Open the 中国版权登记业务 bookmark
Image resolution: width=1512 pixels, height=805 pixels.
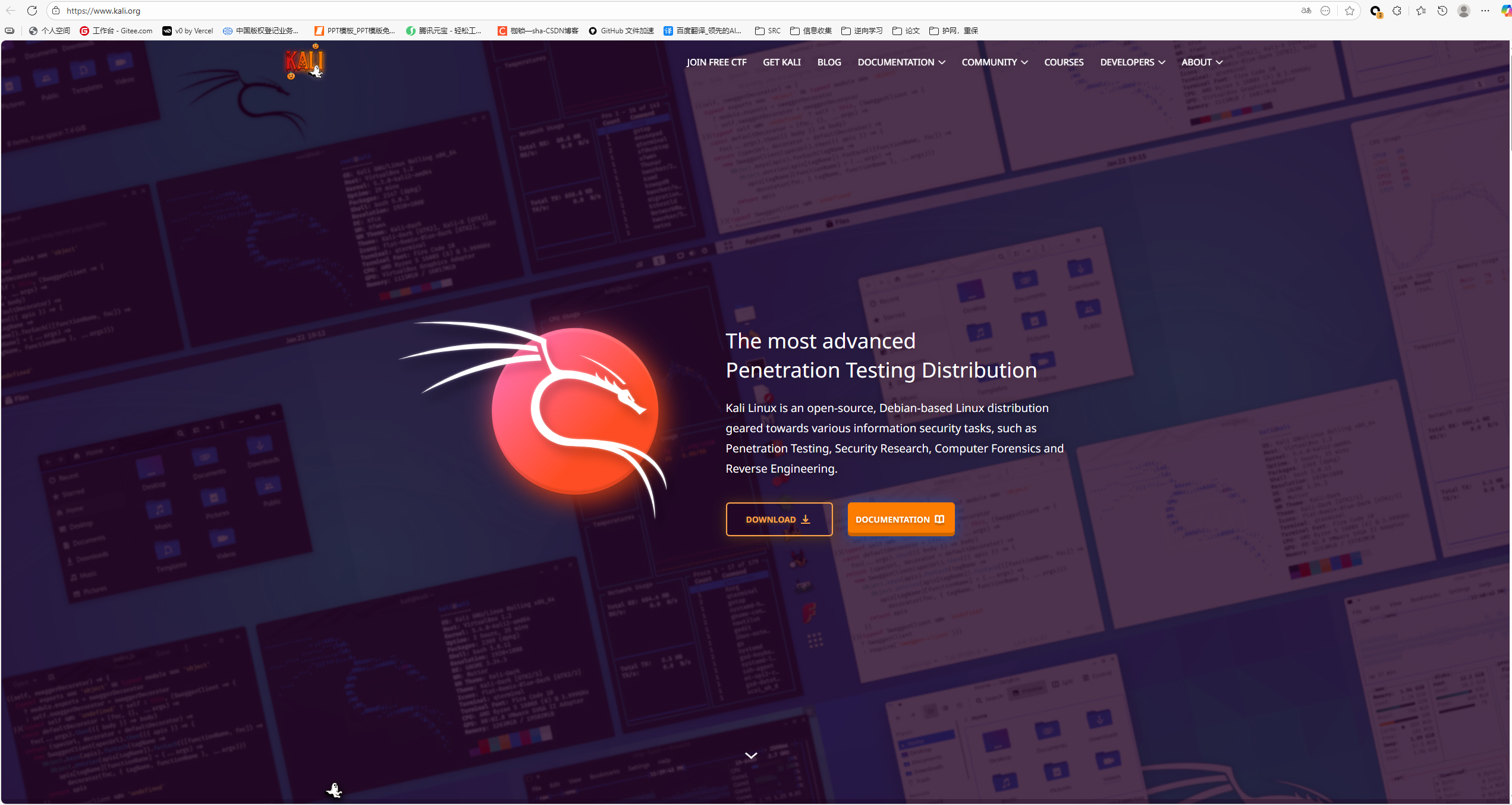pyautogui.click(x=261, y=31)
